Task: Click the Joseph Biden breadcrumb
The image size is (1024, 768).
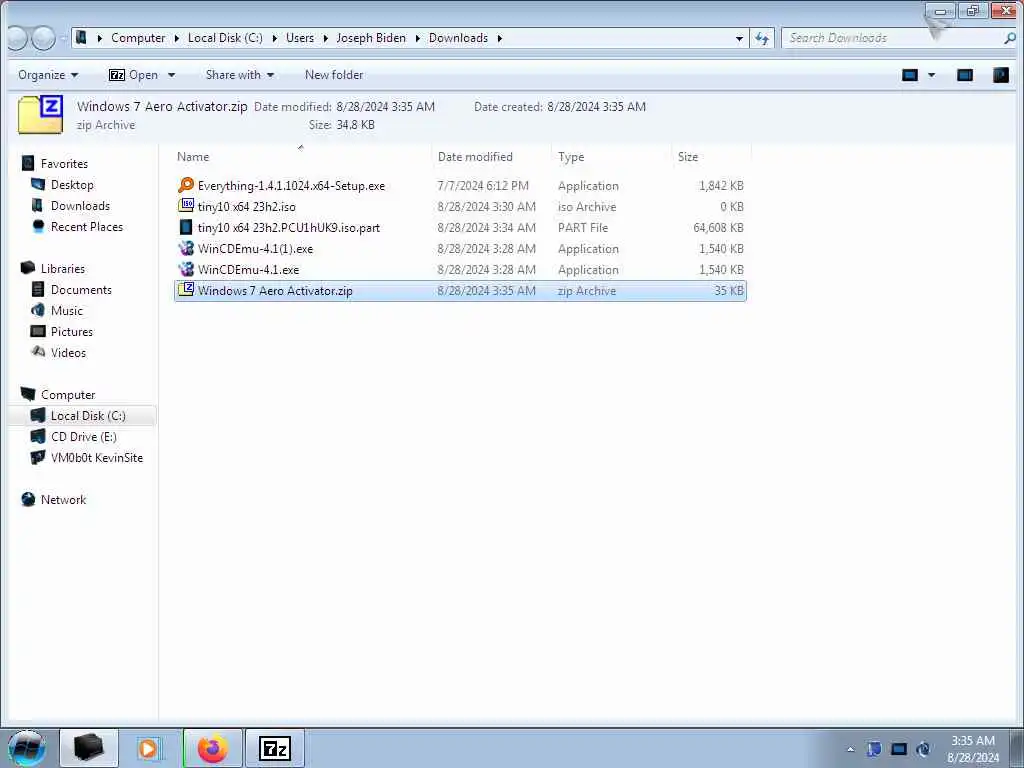Action: (371, 38)
